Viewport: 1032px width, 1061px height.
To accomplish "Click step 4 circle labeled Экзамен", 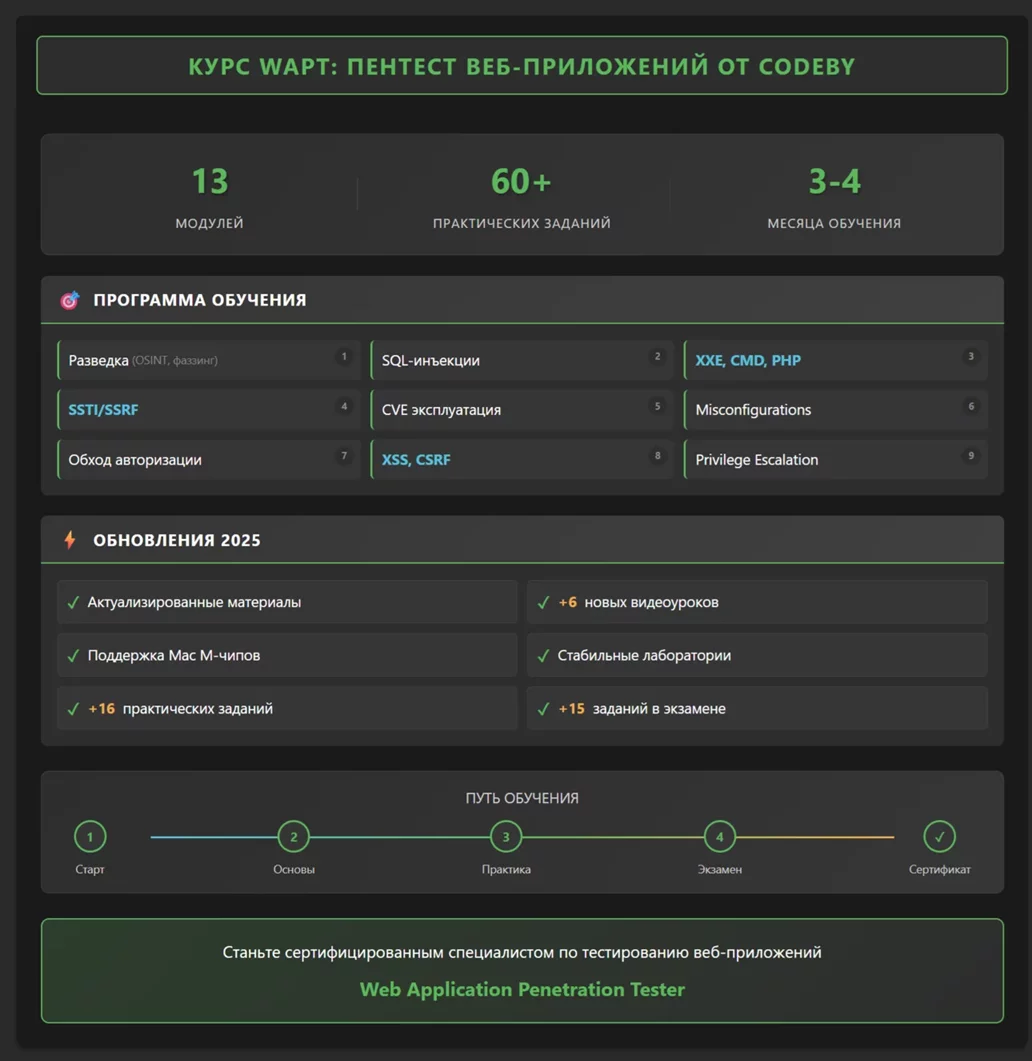I will pos(719,837).
